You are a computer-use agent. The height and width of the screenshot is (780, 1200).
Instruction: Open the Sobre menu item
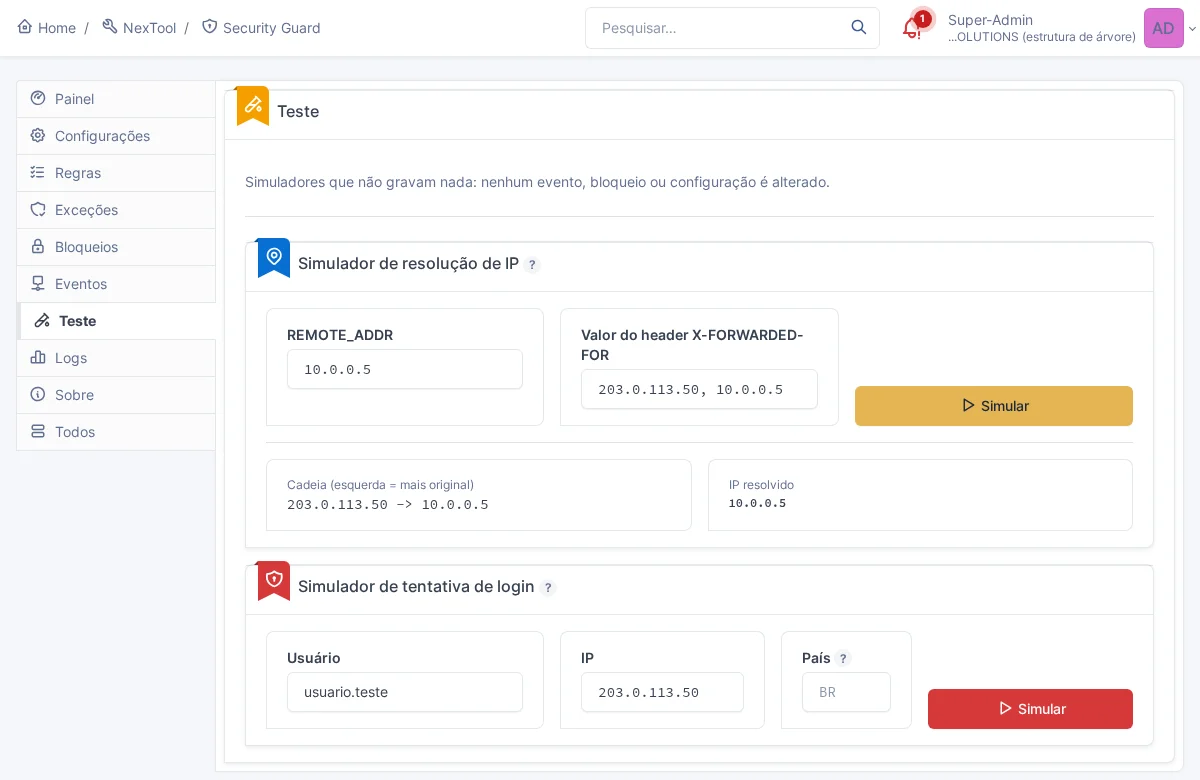(x=116, y=395)
